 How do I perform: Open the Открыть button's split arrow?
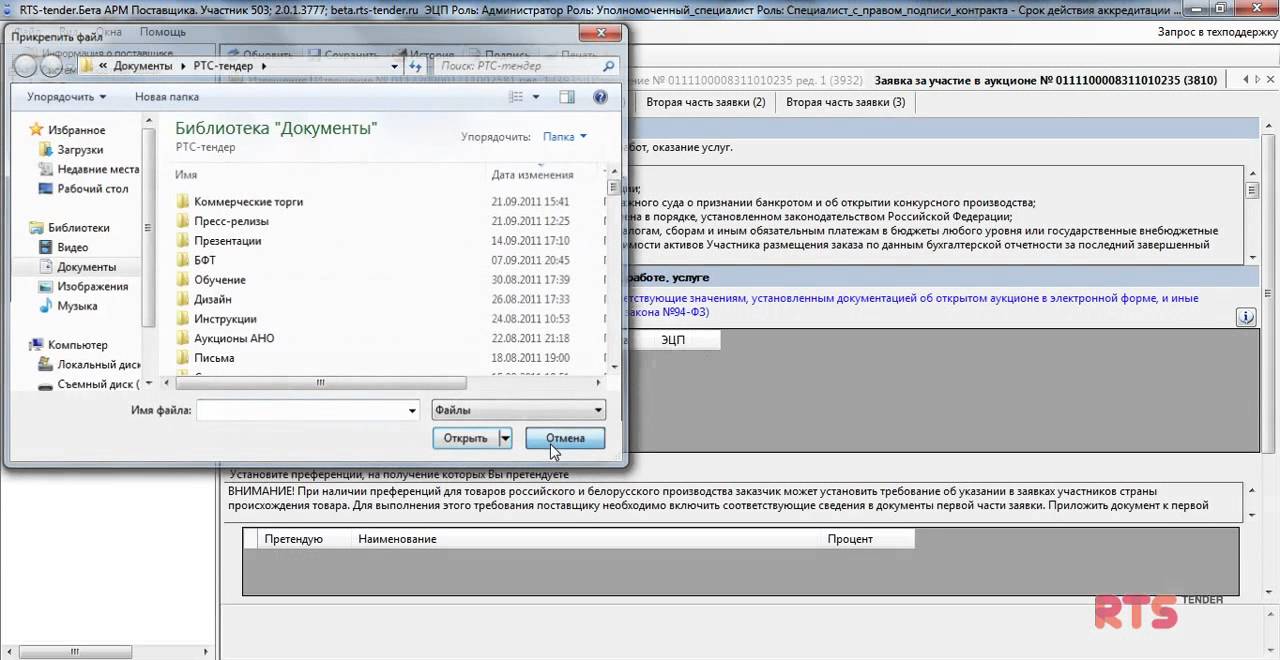pyautogui.click(x=505, y=438)
